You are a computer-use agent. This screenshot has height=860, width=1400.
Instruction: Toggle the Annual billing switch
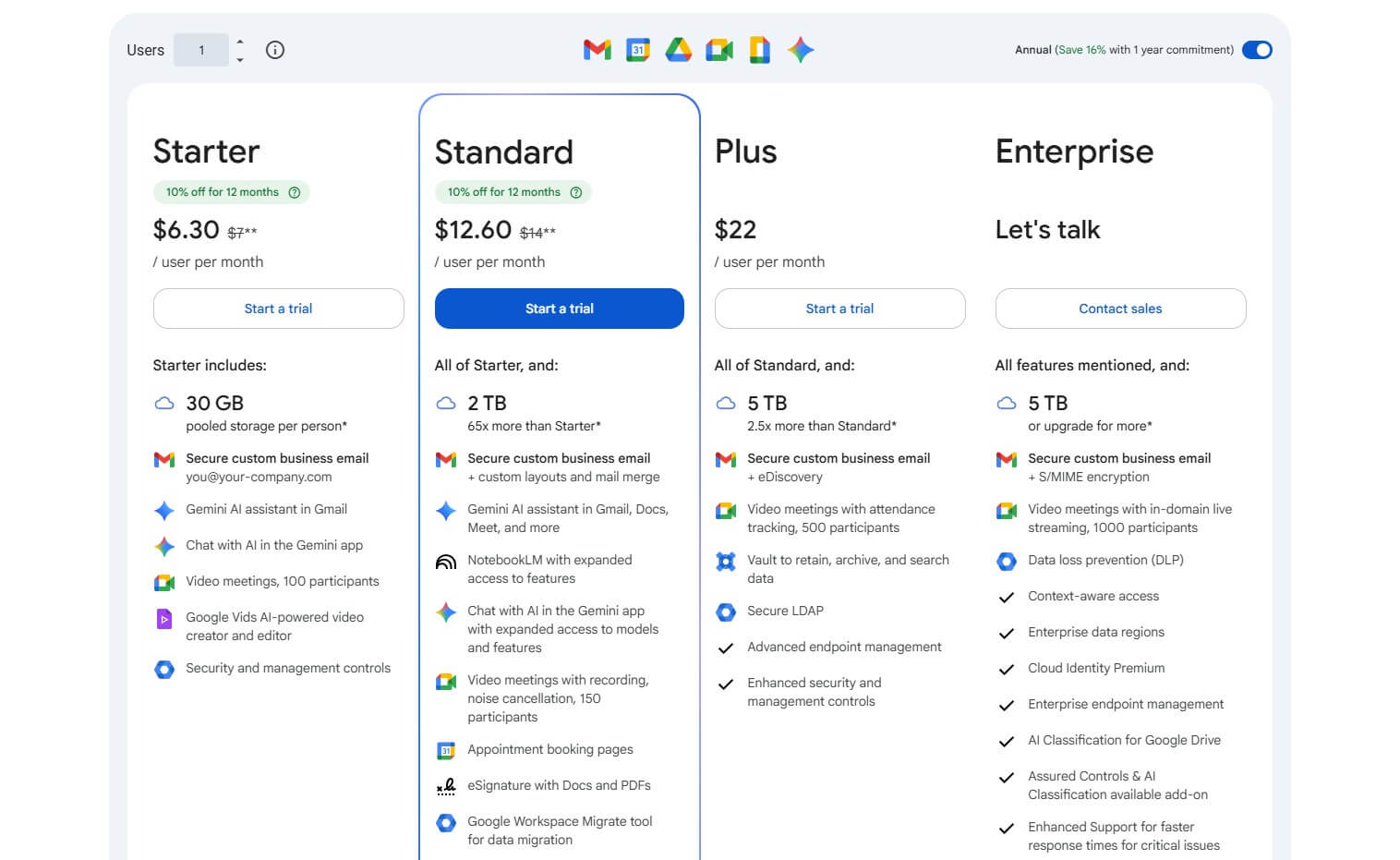point(1256,50)
